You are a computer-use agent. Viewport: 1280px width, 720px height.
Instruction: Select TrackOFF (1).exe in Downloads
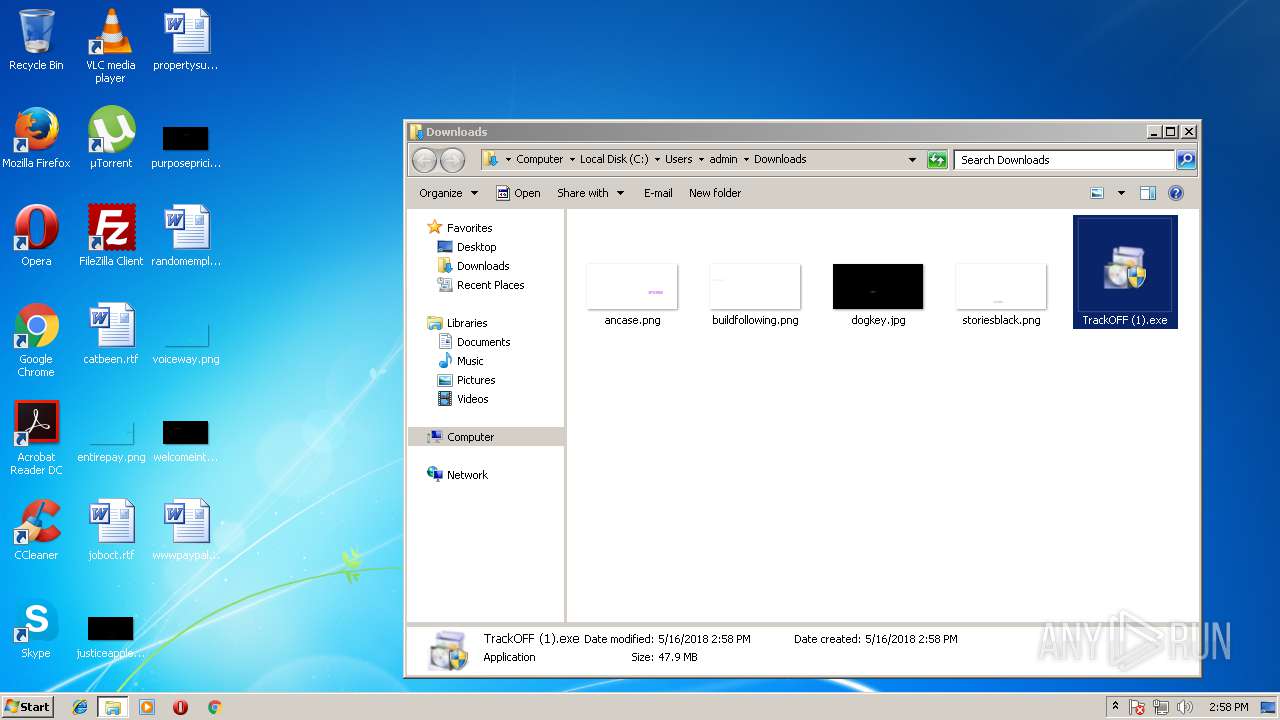[x=1125, y=272]
